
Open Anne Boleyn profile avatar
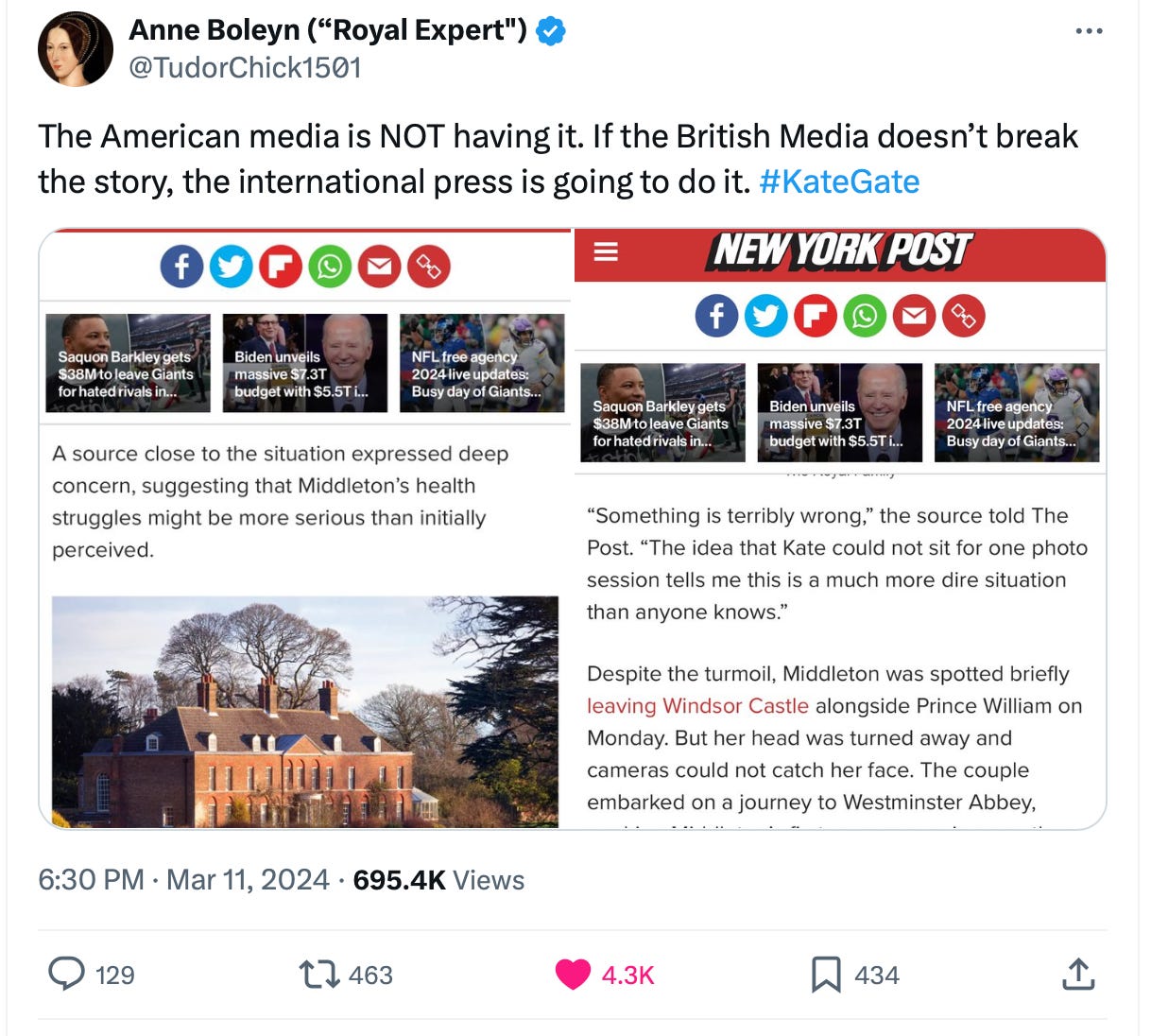pyautogui.click(x=76, y=48)
